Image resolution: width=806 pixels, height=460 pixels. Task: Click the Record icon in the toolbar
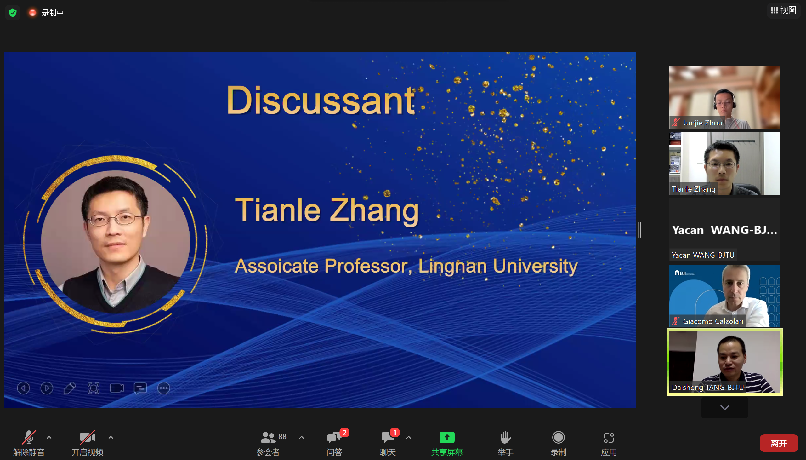click(x=558, y=443)
